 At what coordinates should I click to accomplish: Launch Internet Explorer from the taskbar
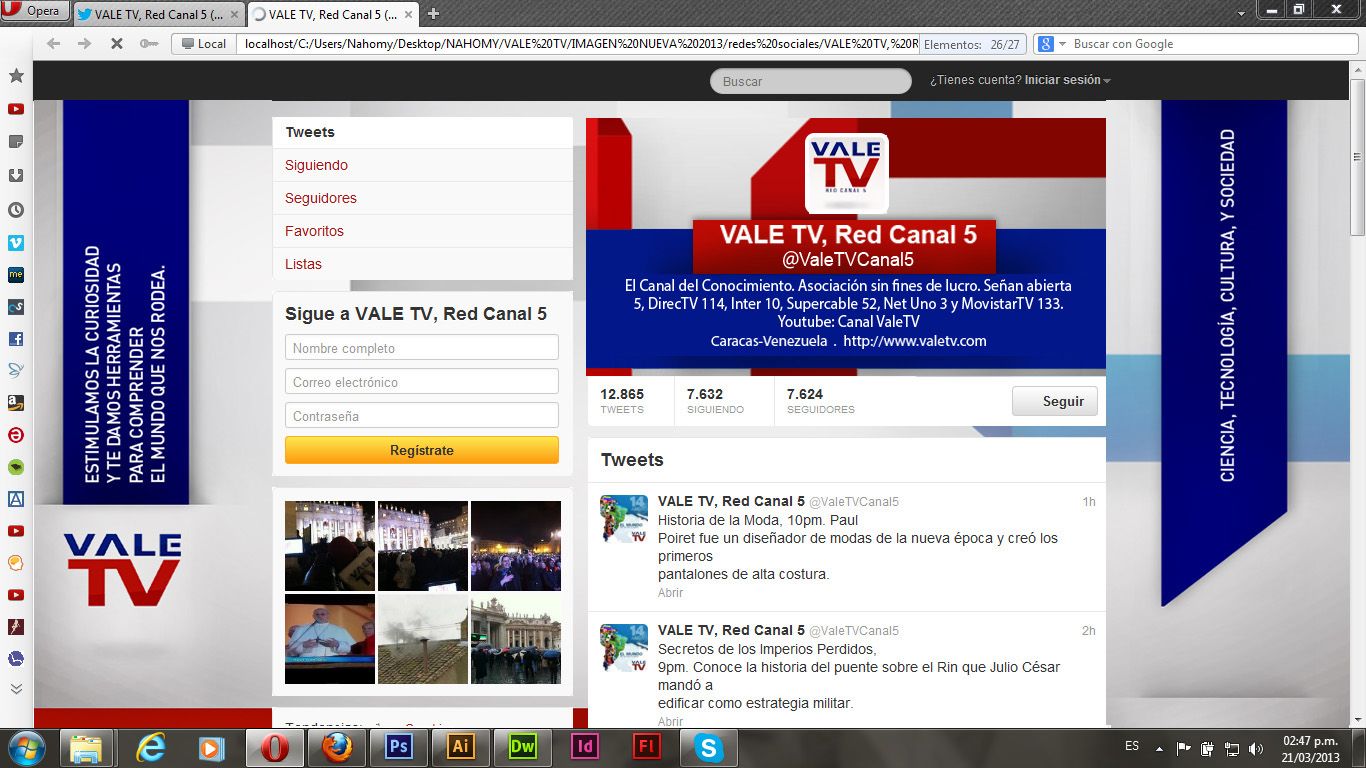[x=151, y=748]
